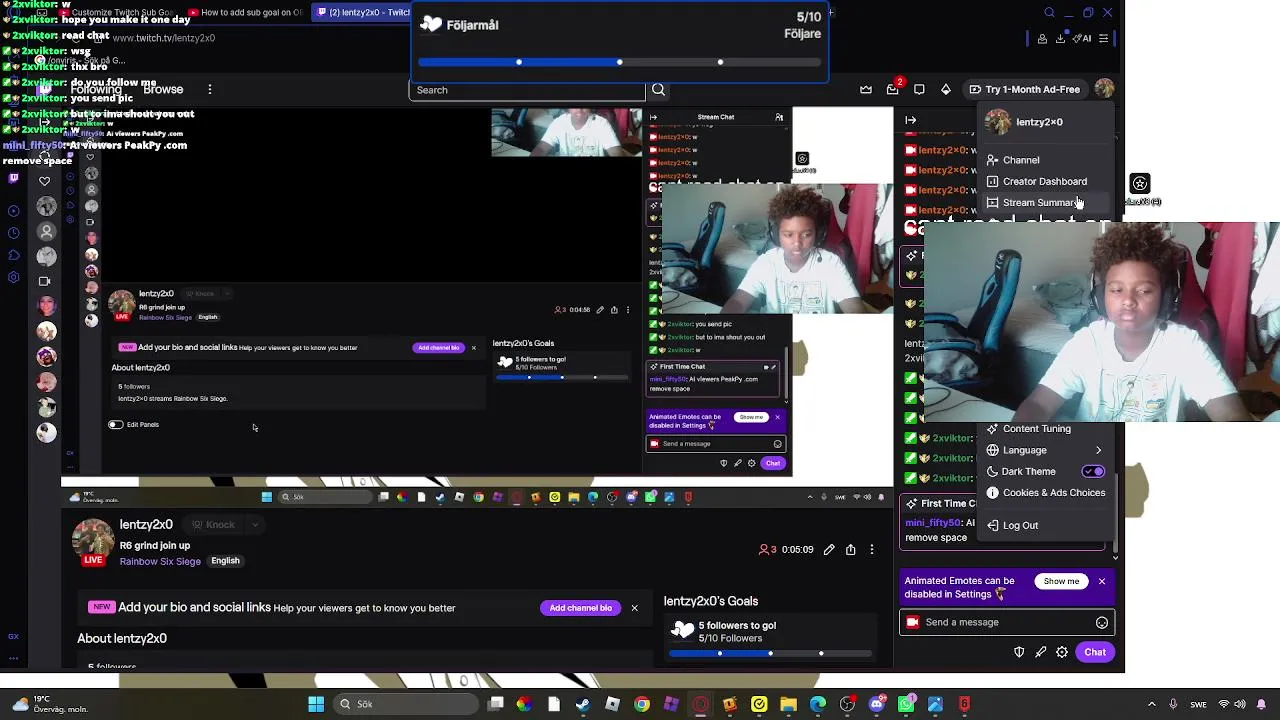Click main page Add channel bio button
Screen dimensions: 1280x720
(x=581, y=608)
